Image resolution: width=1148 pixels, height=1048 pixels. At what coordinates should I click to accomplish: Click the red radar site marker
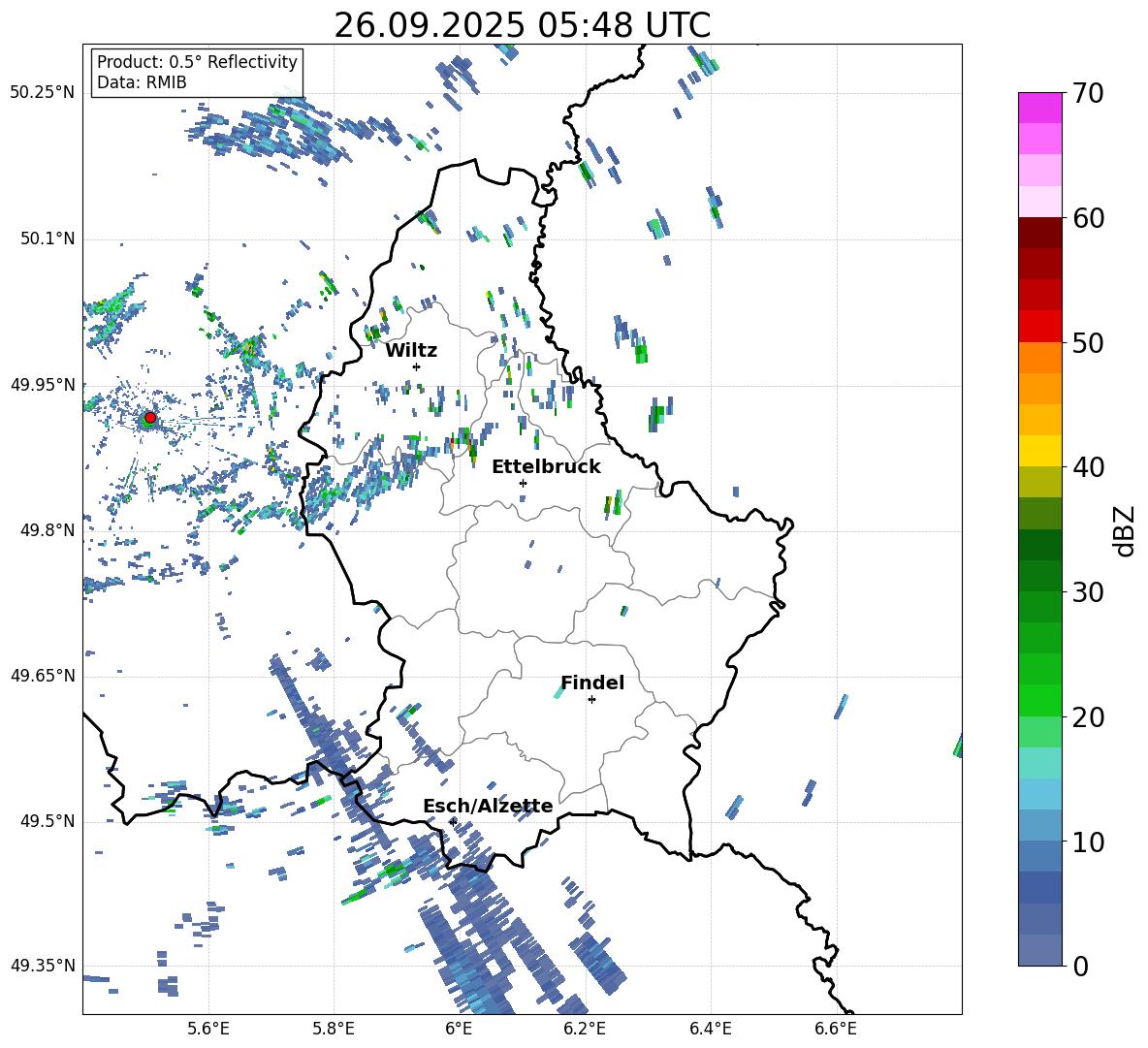pyautogui.click(x=150, y=418)
